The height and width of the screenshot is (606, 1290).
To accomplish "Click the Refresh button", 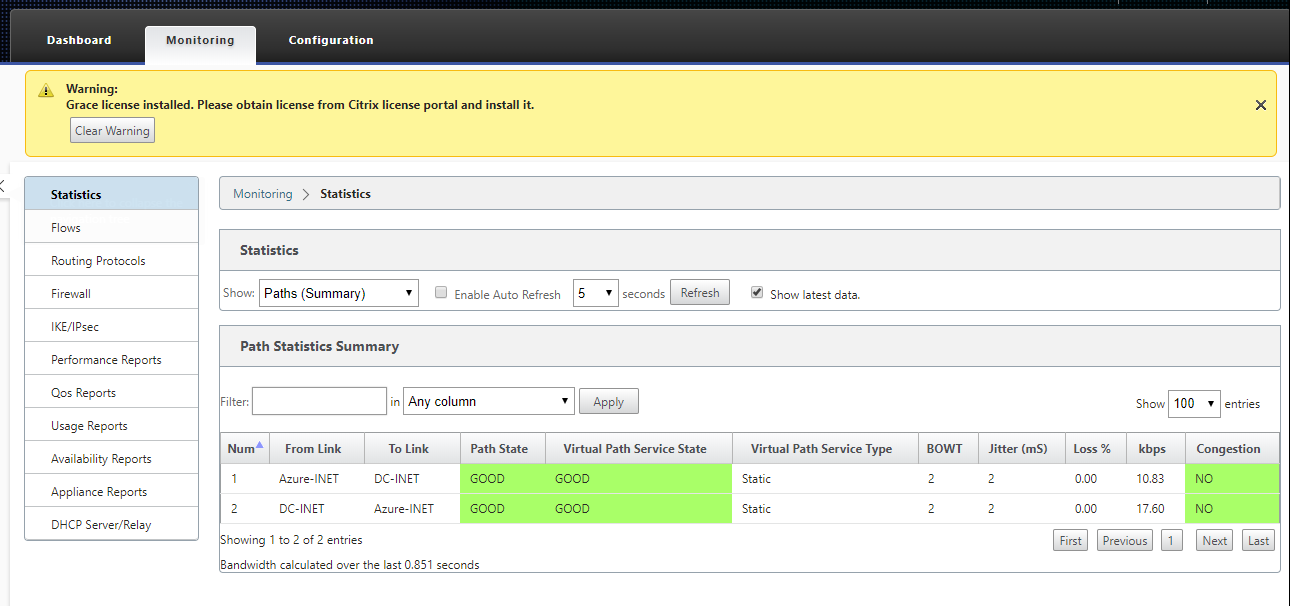I will tap(700, 293).
